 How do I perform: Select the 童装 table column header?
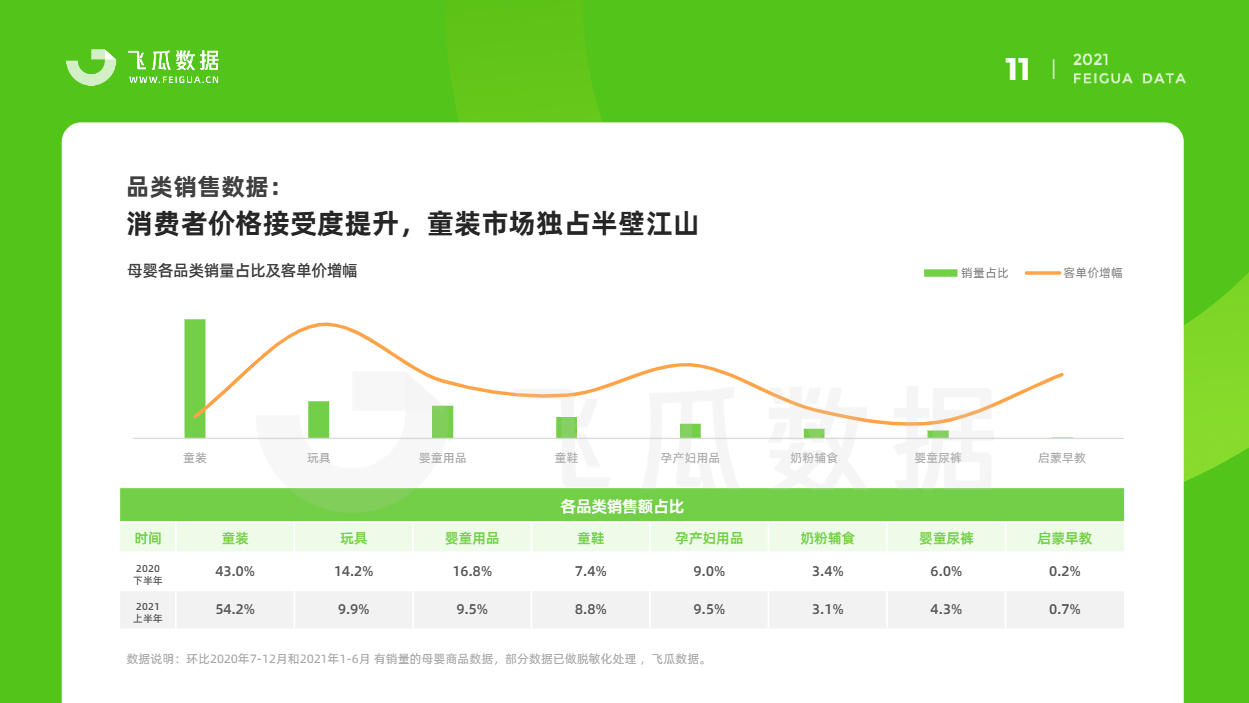236,538
